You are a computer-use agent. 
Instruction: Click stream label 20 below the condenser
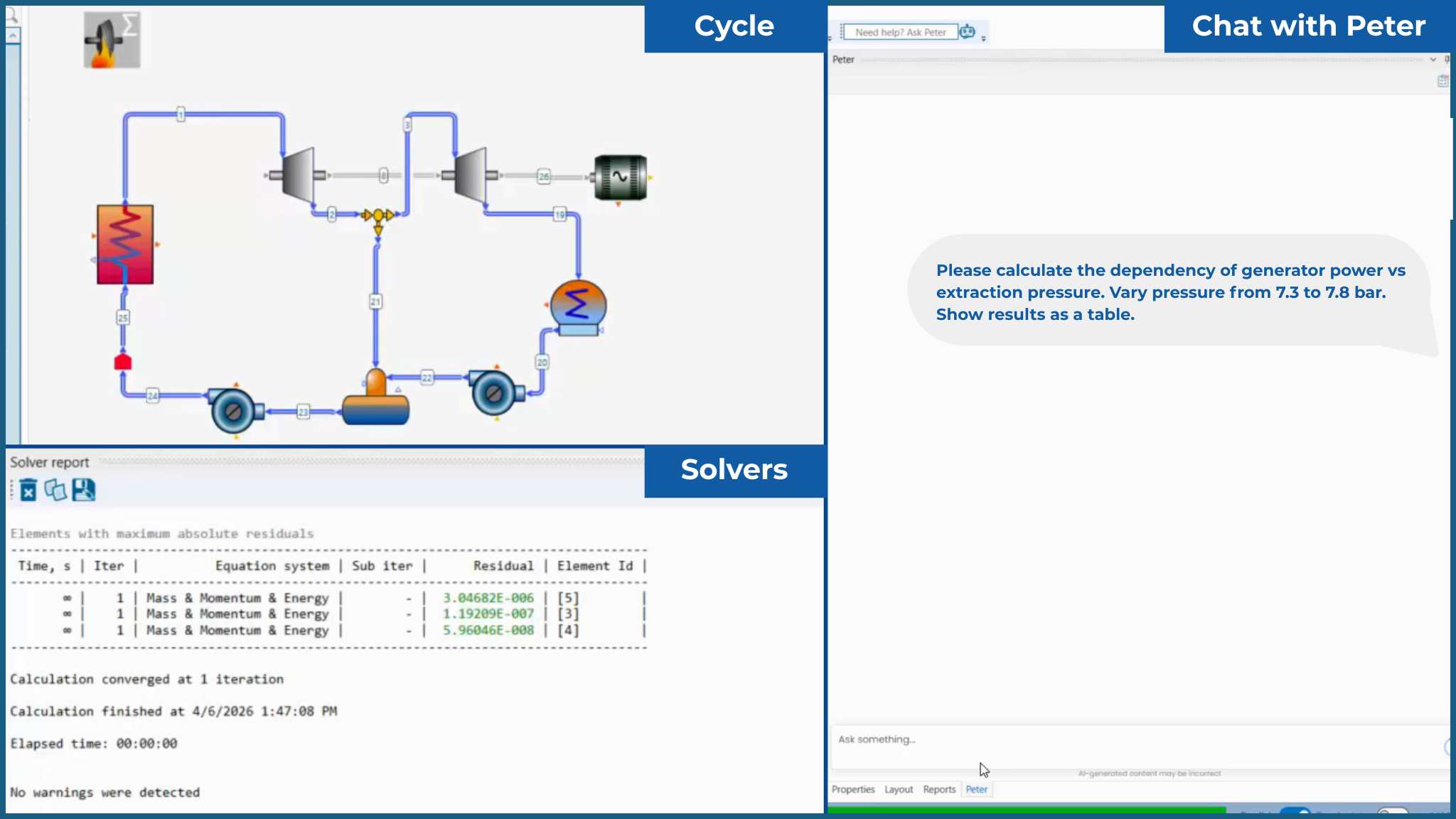[542, 362]
